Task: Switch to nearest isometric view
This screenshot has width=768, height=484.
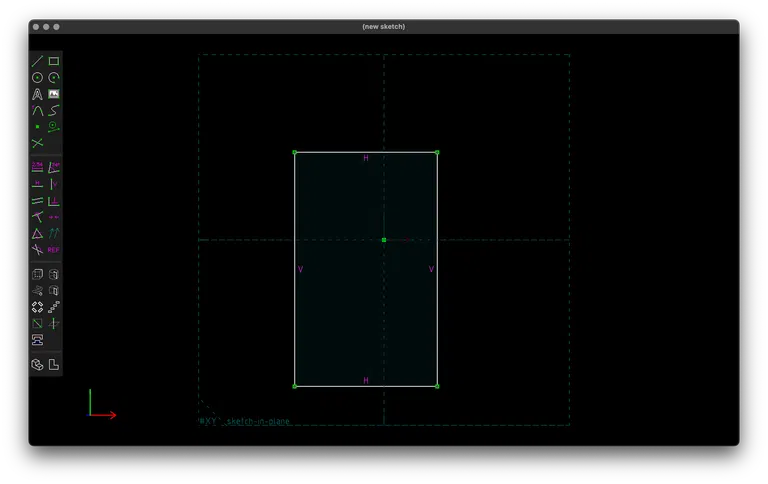Action: coord(37,364)
